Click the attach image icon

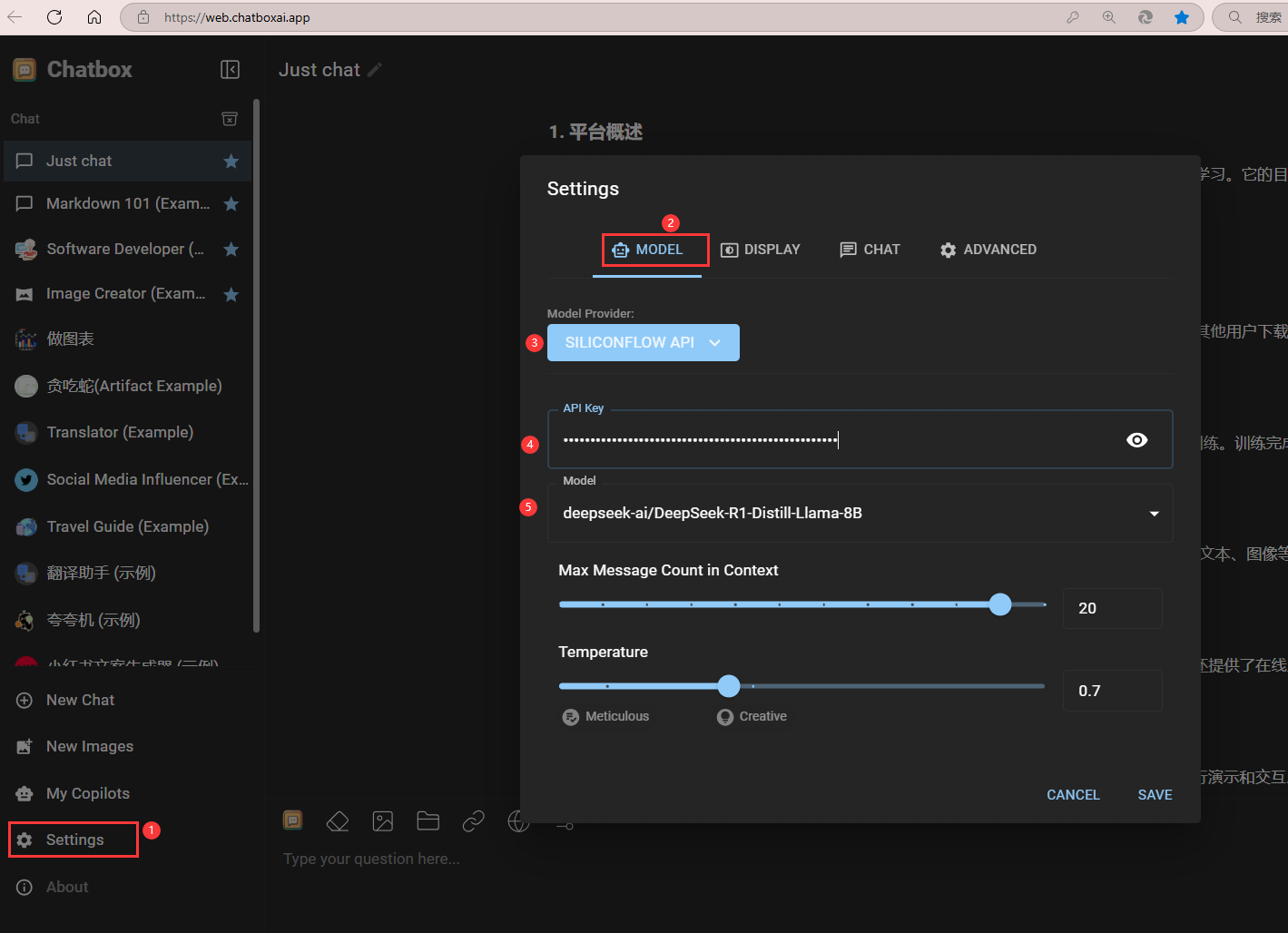point(383,821)
